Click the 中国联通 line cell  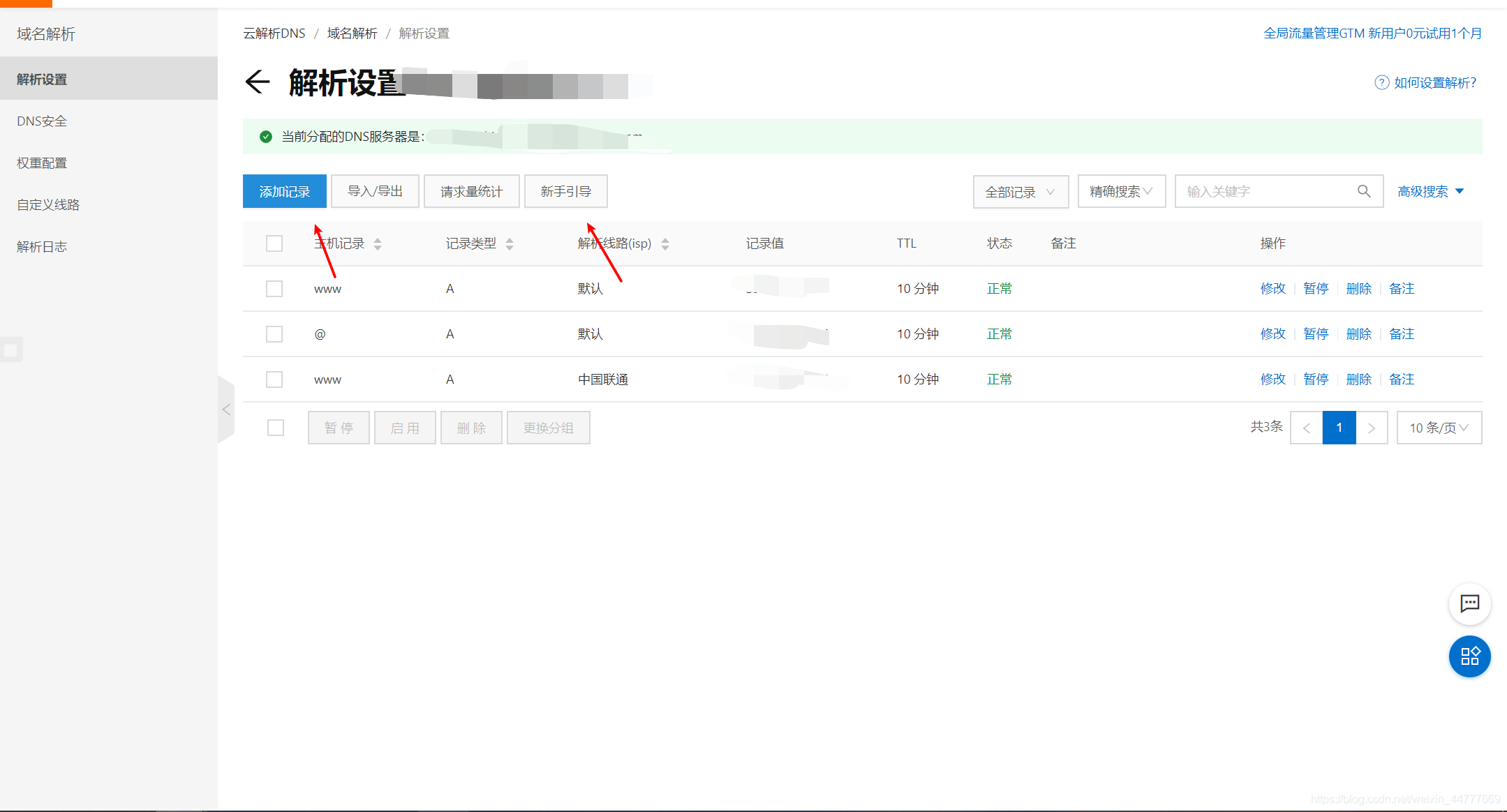pyautogui.click(x=603, y=379)
